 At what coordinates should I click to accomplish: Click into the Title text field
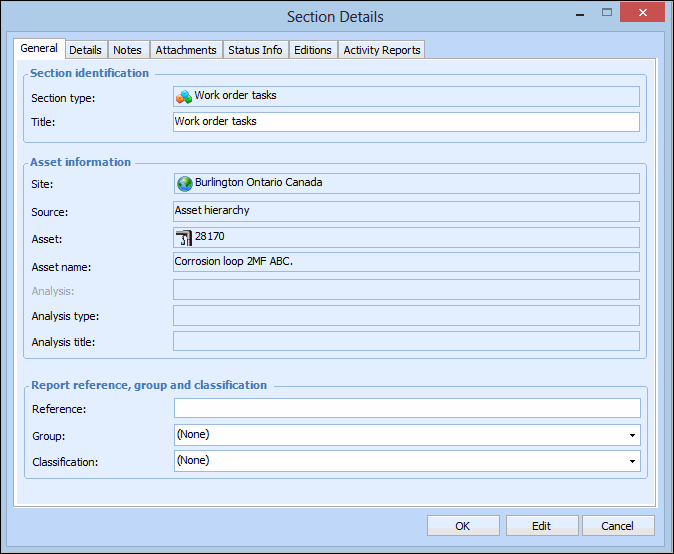(405, 122)
